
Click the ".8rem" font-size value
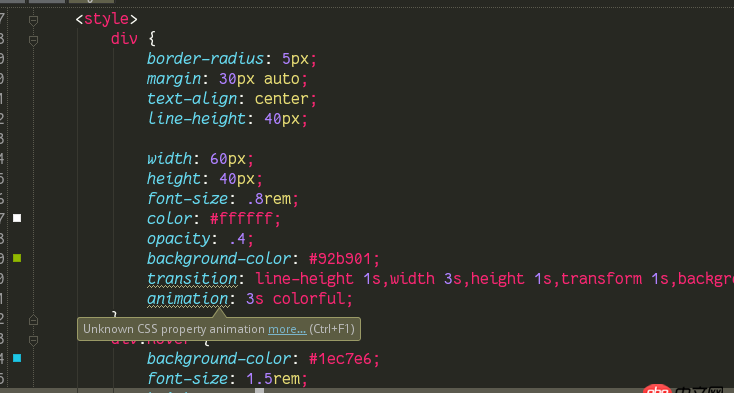(269, 199)
